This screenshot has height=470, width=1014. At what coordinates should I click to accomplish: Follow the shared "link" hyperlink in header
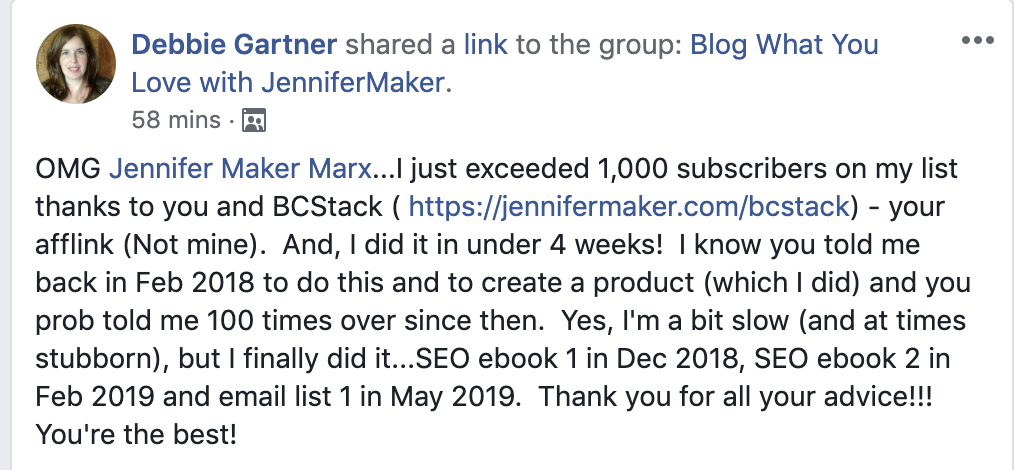(x=486, y=45)
